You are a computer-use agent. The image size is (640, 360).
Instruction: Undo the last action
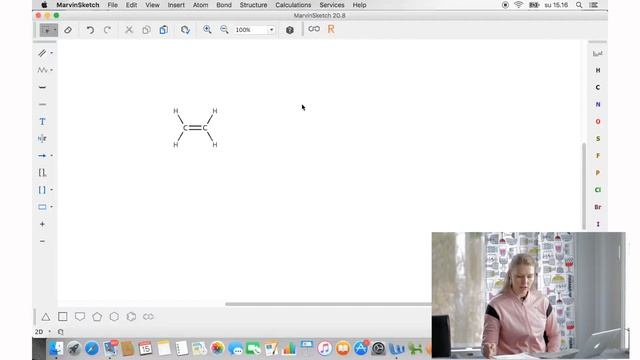(x=90, y=30)
